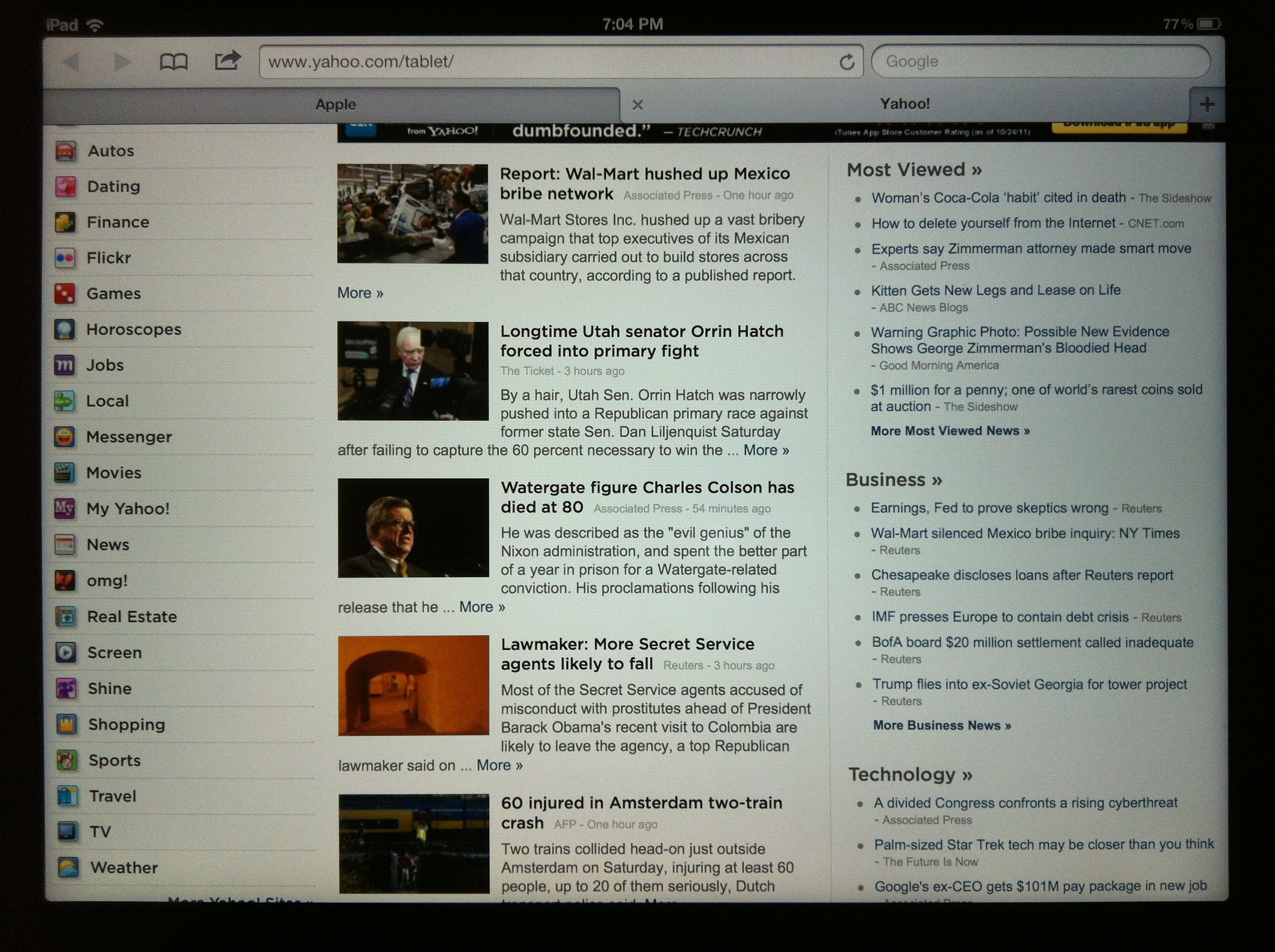
Task: Tap the Finance sidebar icon
Action: click(64, 222)
